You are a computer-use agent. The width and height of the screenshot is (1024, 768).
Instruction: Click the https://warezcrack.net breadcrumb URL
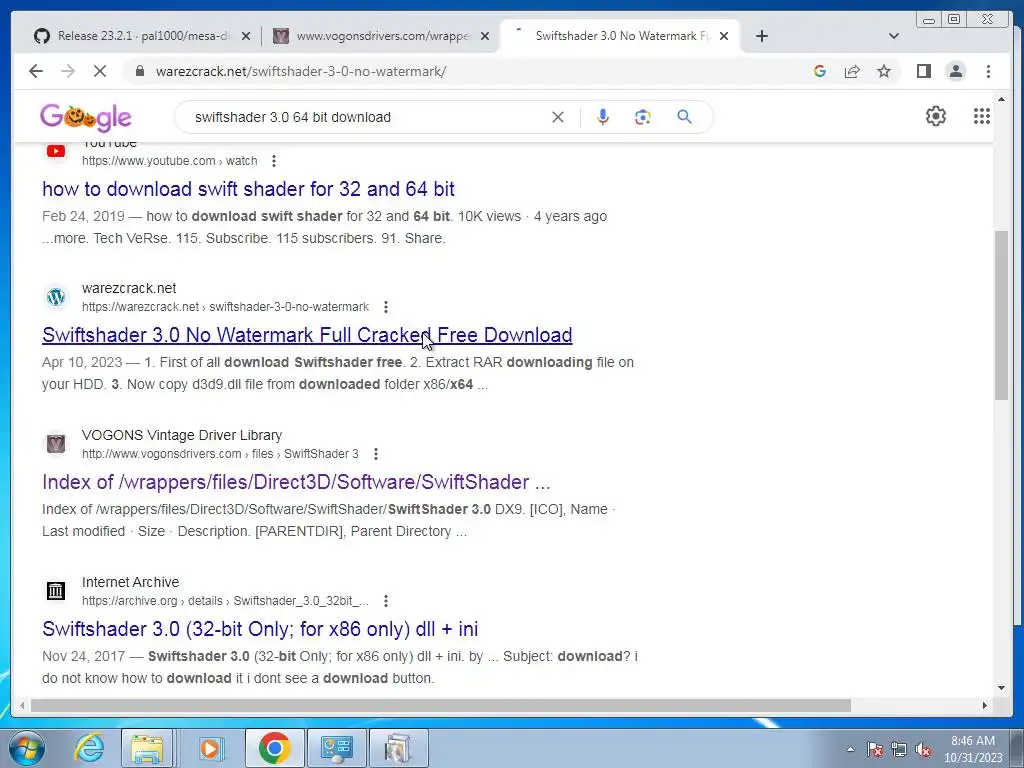click(225, 307)
